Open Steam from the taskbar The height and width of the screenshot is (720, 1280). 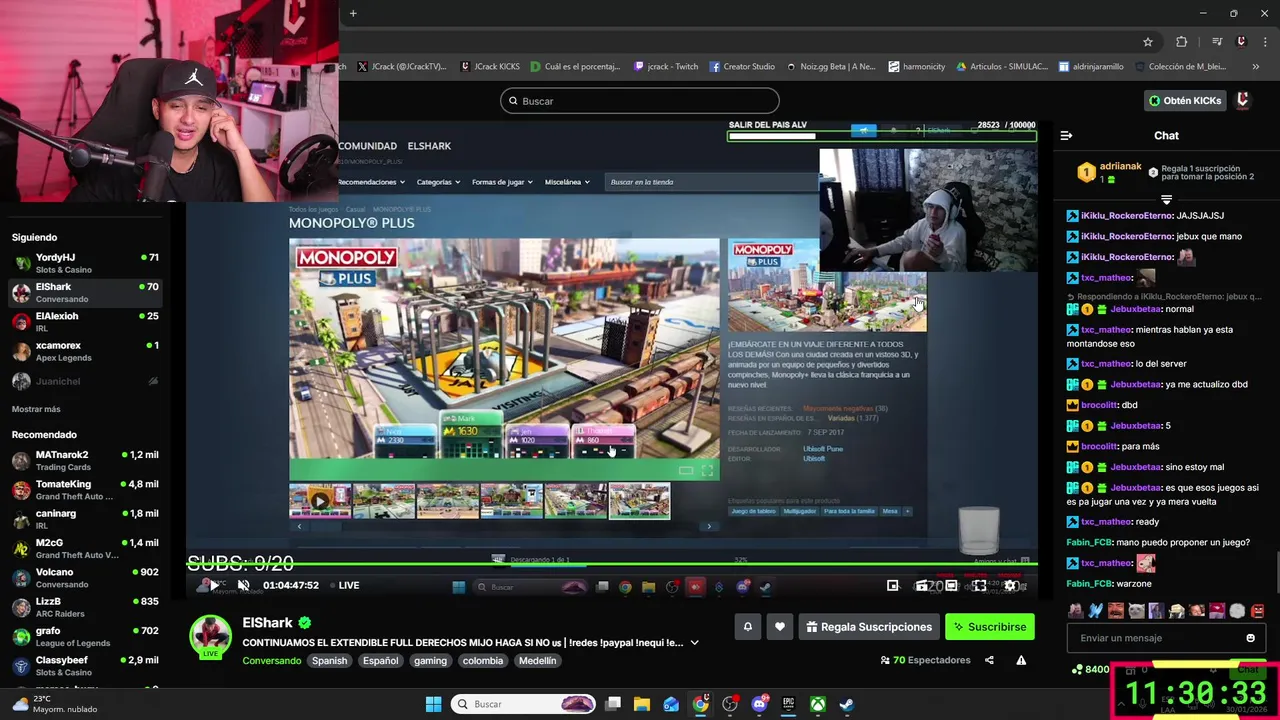pyautogui.click(x=846, y=704)
